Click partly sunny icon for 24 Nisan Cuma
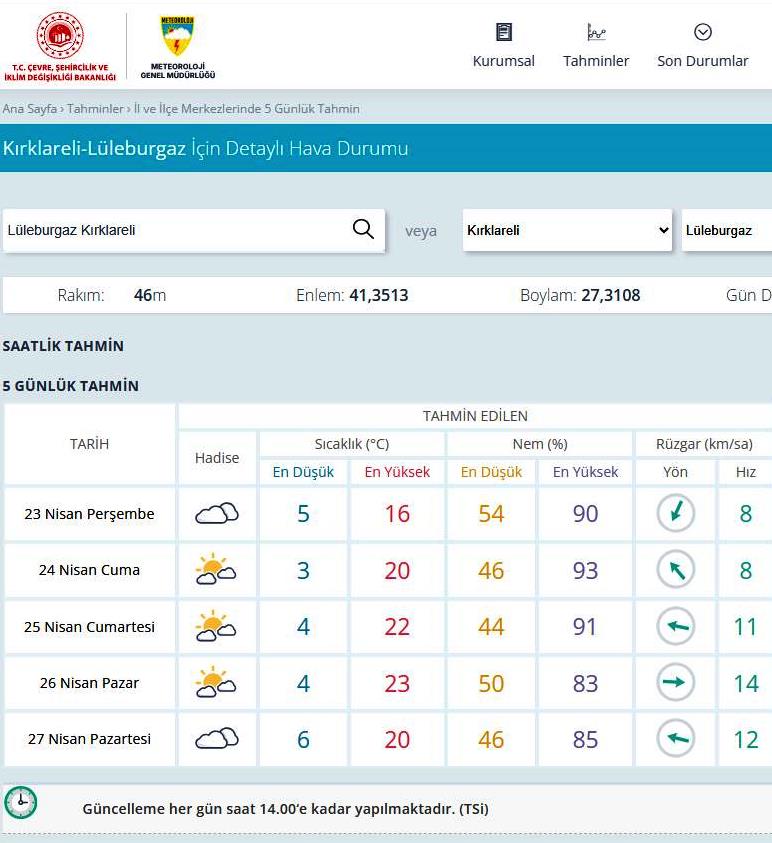The height and width of the screenshot is (843, 772). tap(217, 570)
